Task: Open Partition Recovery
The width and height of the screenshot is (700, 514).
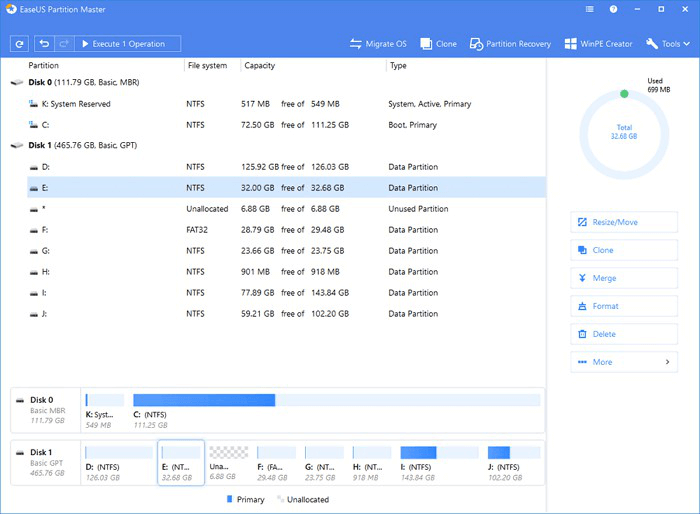Action: (511, 44)
